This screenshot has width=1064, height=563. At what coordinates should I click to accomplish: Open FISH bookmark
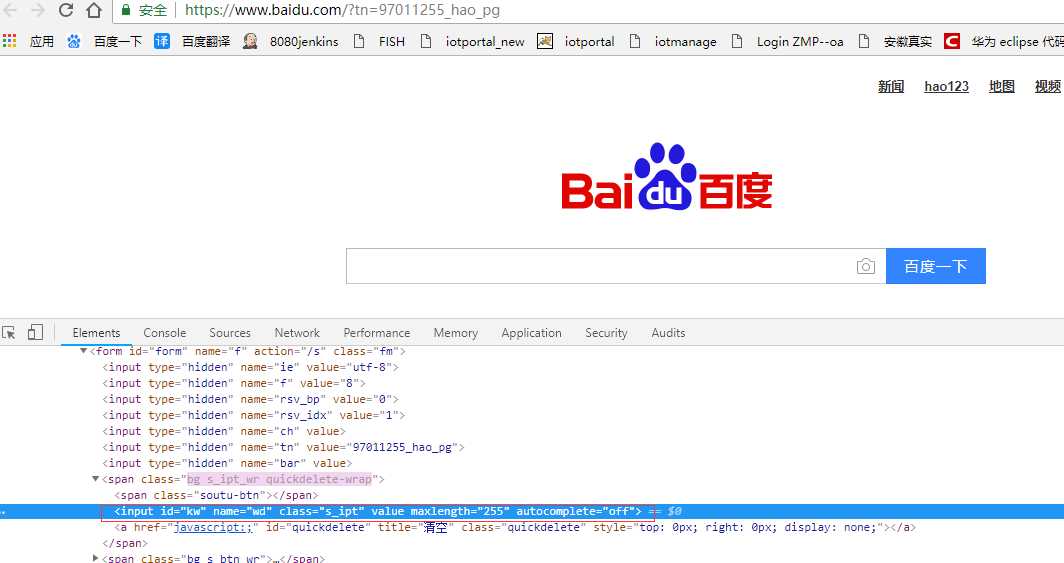tap(379, 41)
